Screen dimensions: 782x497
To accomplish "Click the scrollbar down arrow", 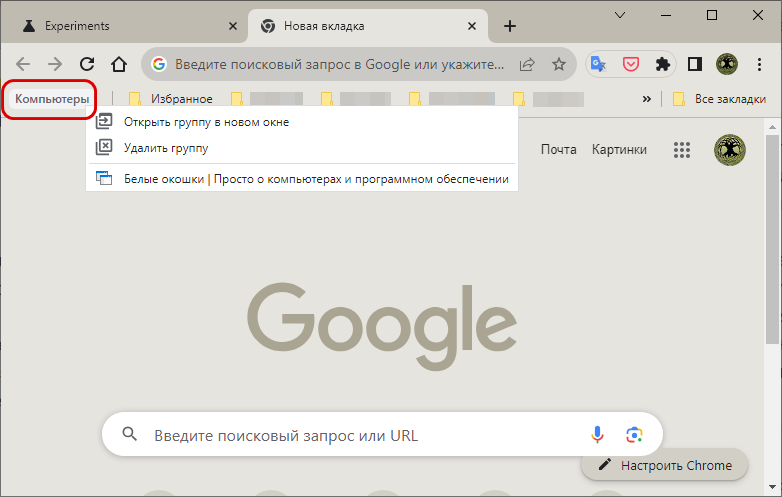I will [x=772, y=487].
